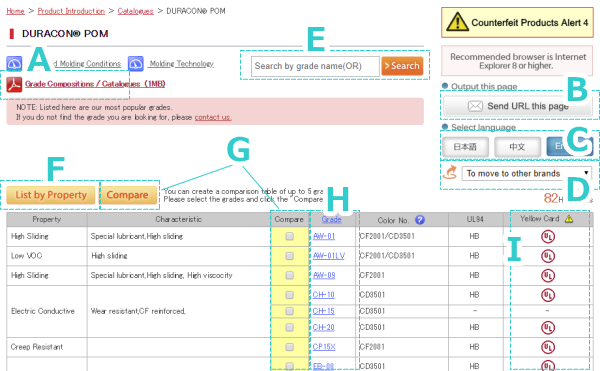Check the Compare box for AW-01
Viewport: 600px width, 371px height.
click(290, 236)
